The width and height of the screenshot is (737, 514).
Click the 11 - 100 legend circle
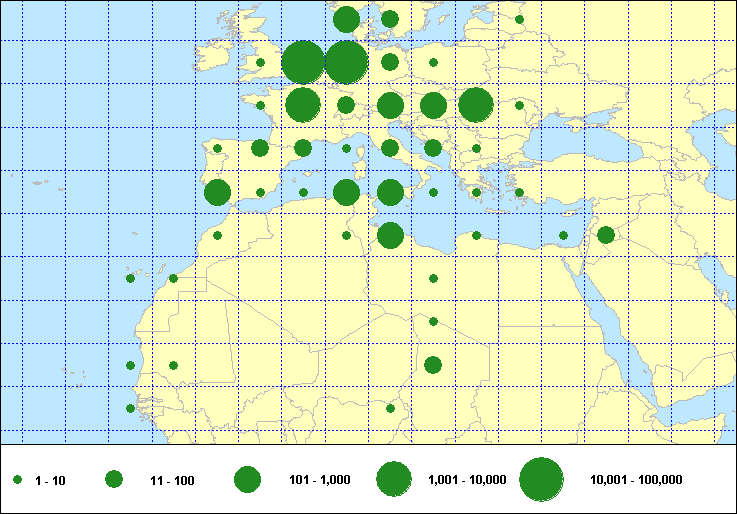pos(114,480)
